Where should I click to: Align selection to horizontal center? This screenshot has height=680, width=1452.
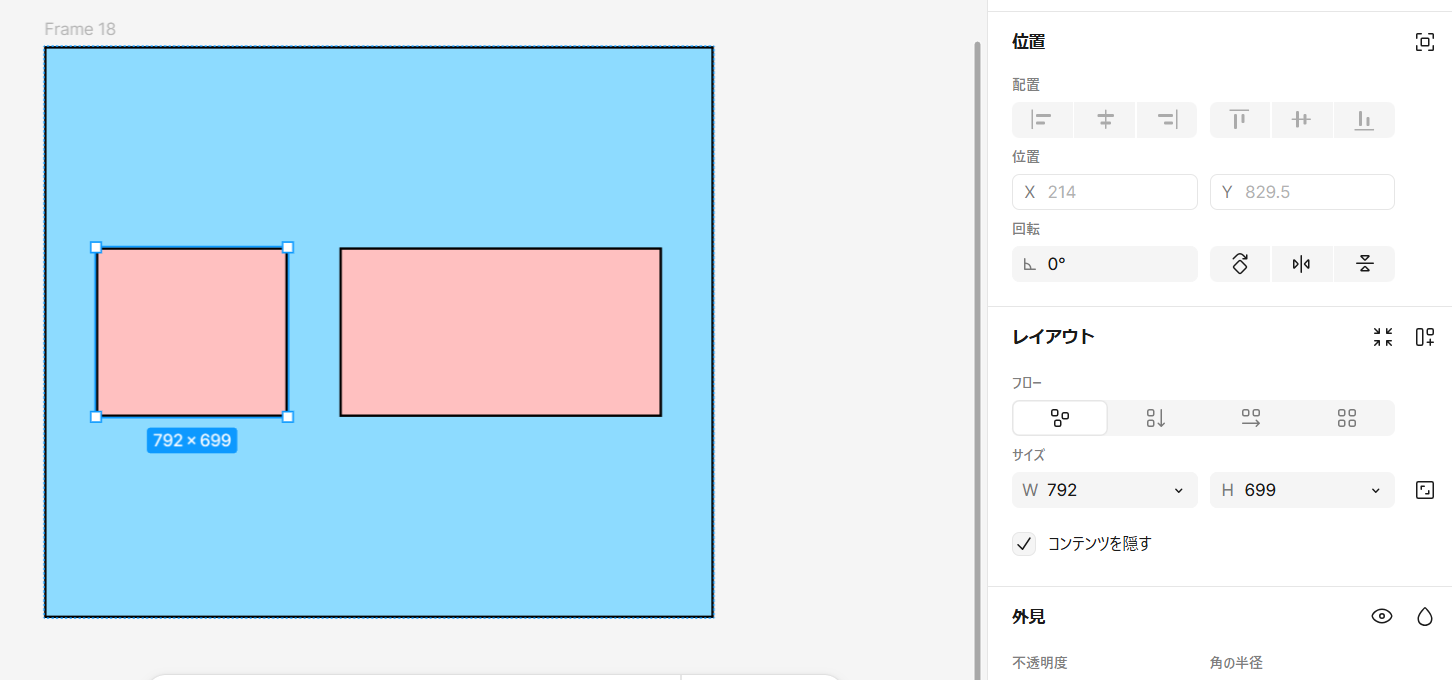(x=1105, y=120)
